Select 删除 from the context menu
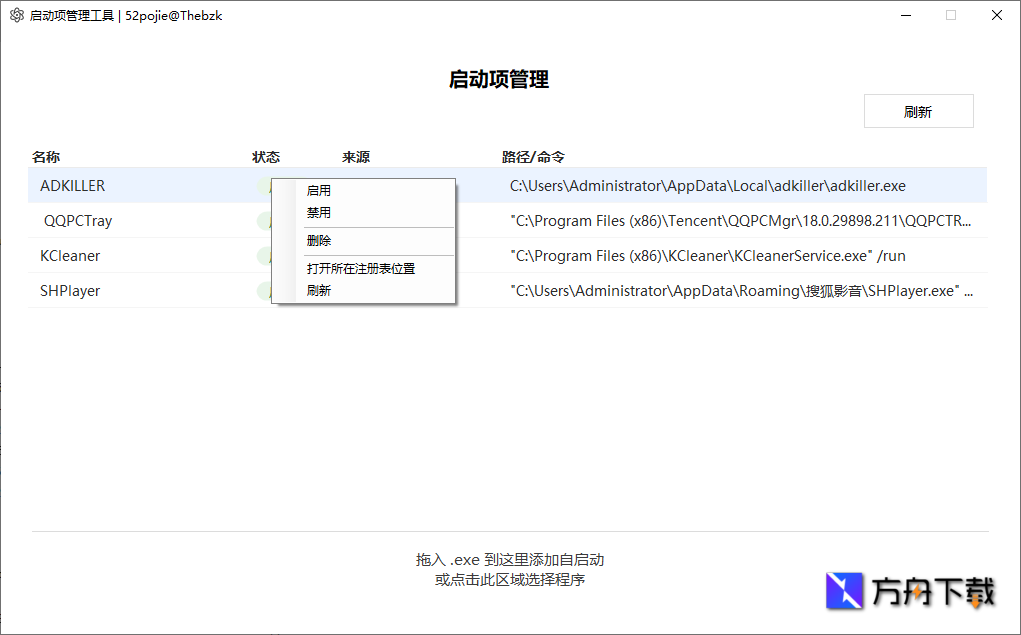1021x635 pixels. pos(319,240)
